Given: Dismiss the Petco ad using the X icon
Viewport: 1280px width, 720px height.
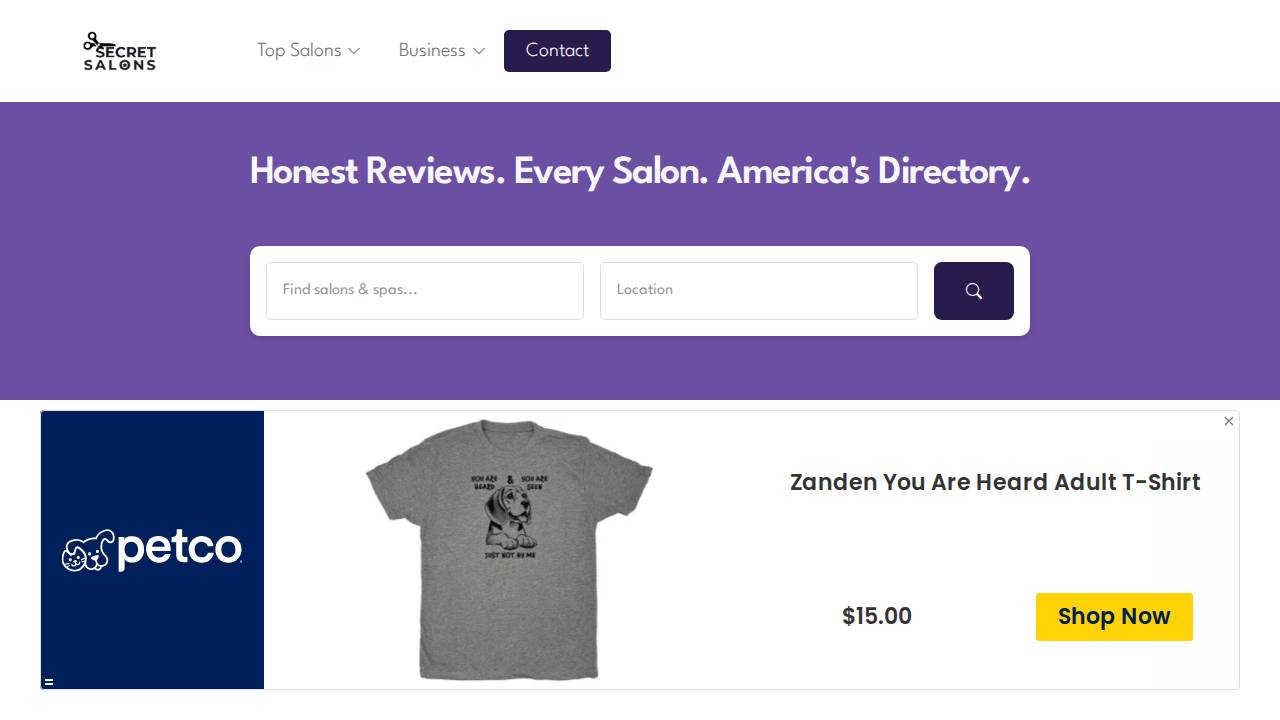Looking at the screenshot, I should coord(1228,421).
